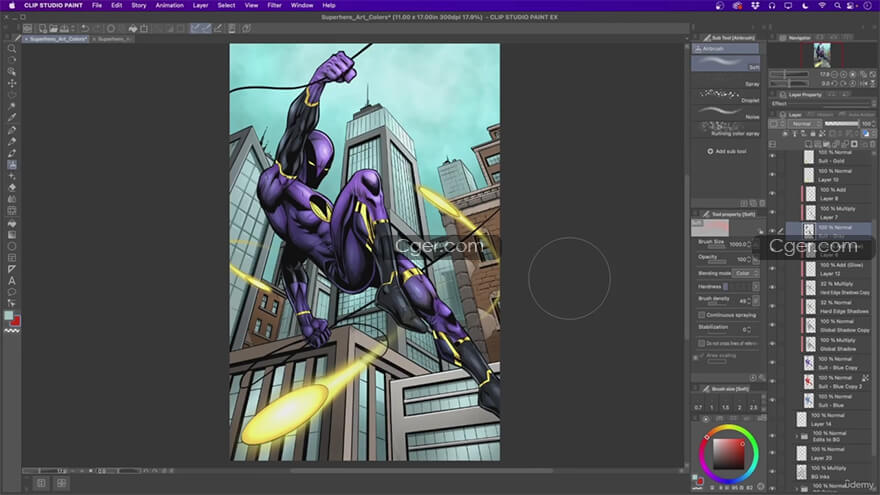880x495 pixels.
Task: Select the Pen tool in toolbox
Action: pos(12,130)
